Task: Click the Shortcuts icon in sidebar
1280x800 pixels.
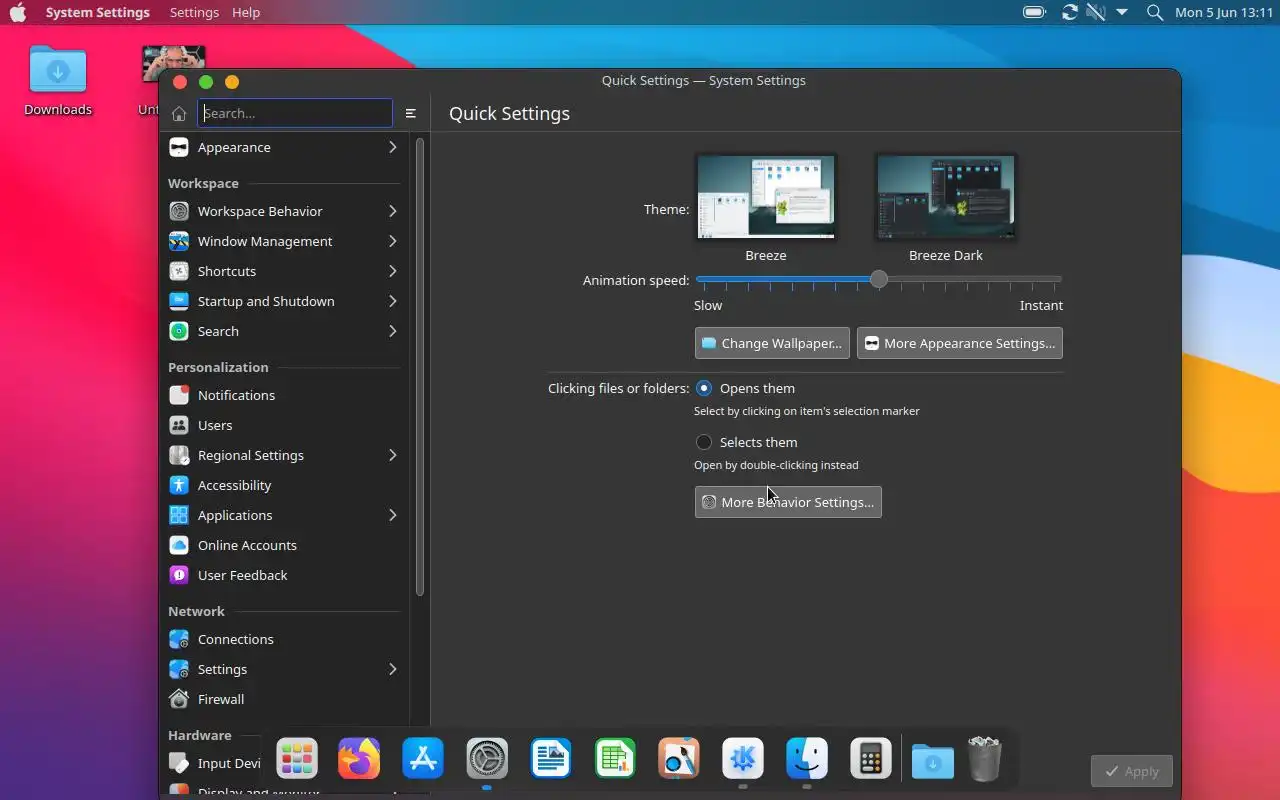Action: [x=179, y=271]
